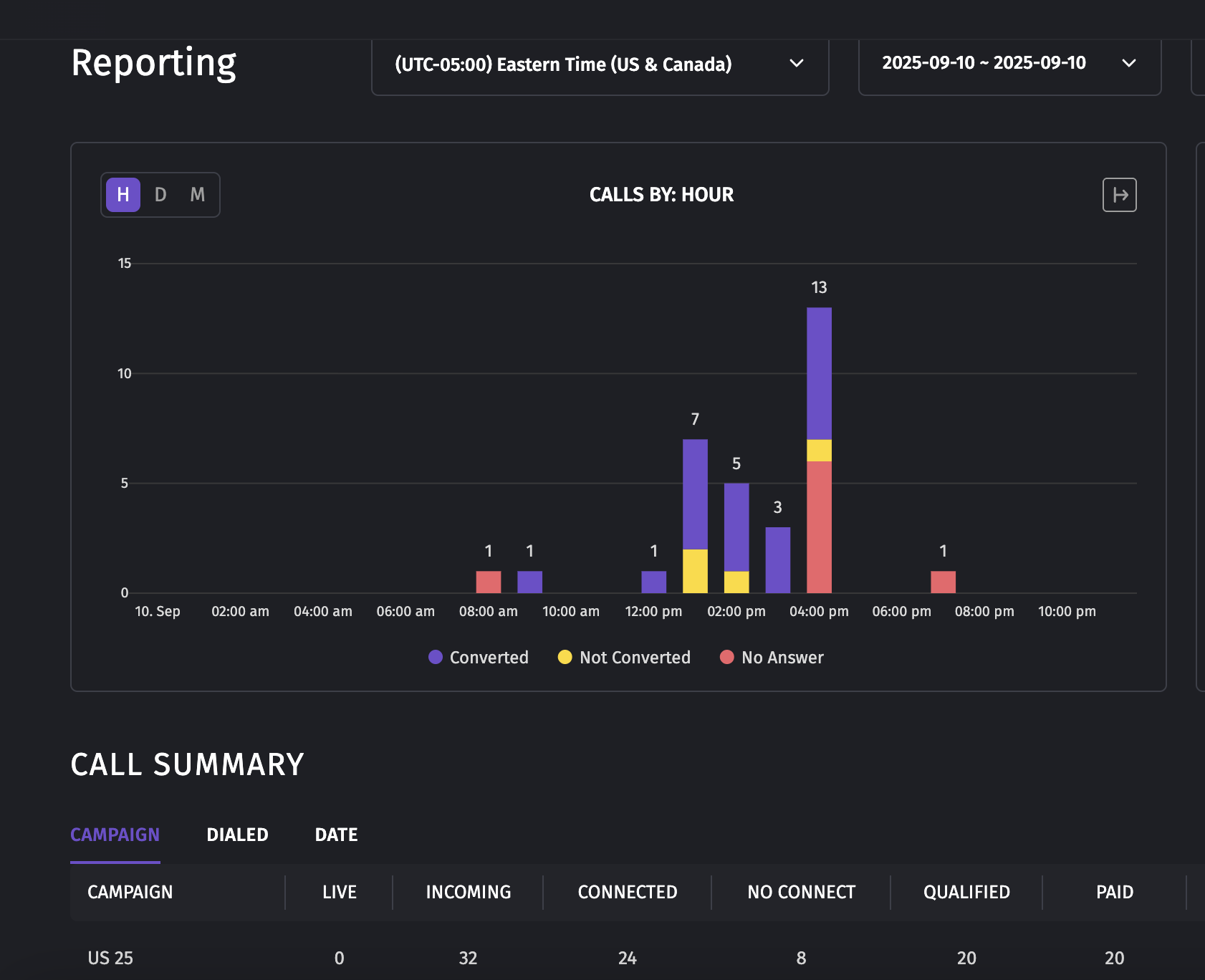Switch chart grouping to Day (D)

pyautogui.click(x=160, y=195)
